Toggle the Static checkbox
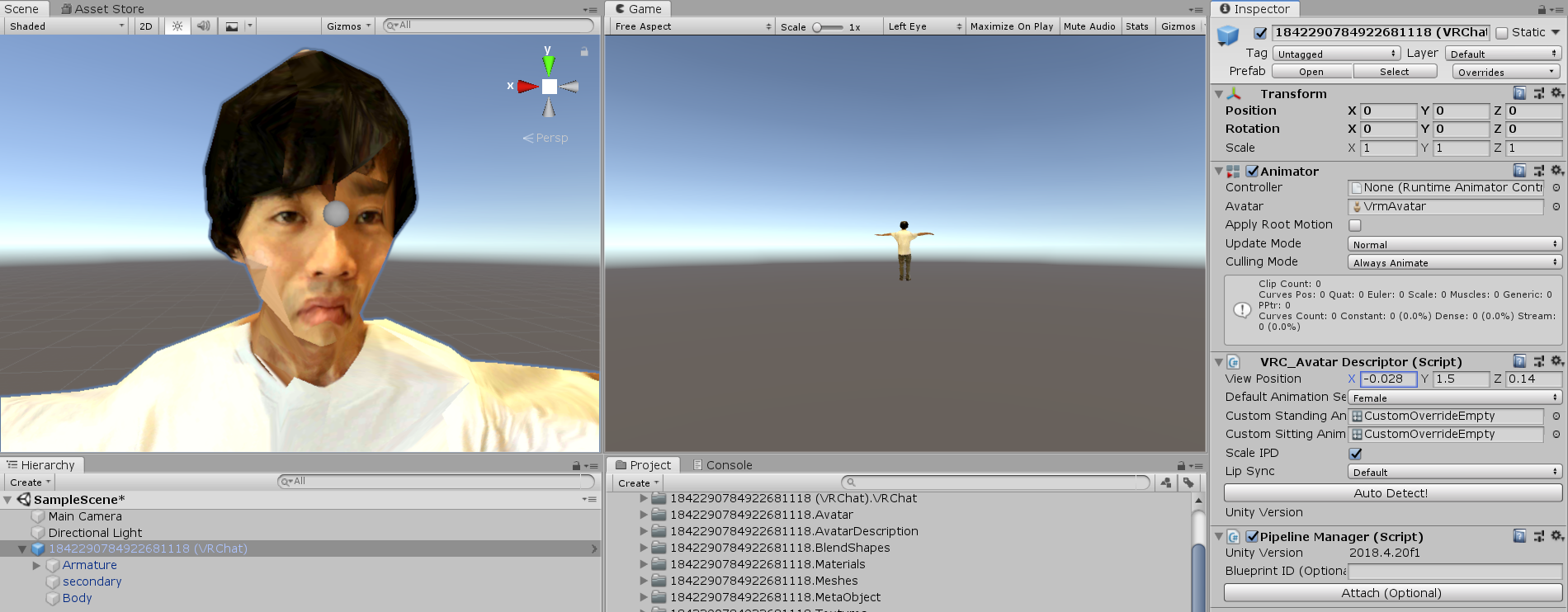Image resolution: width=1568 pixels, height=612 pixels. 1502,33
